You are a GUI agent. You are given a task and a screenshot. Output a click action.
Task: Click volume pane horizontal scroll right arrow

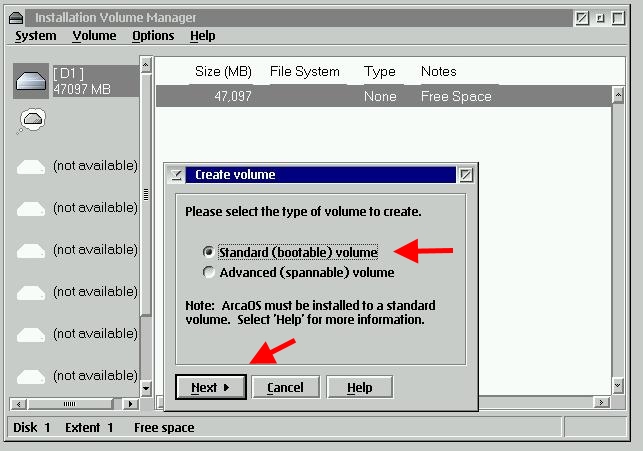coord(601,403)
